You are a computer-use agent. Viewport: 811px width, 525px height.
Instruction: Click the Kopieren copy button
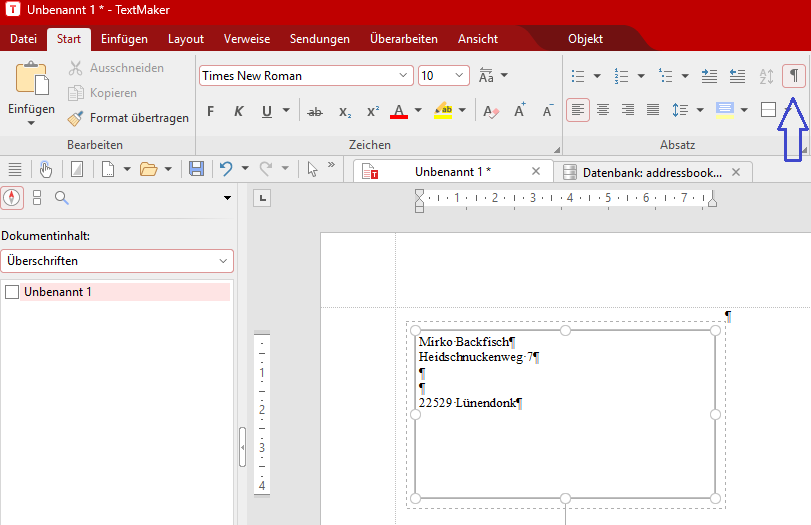point(102,93)
